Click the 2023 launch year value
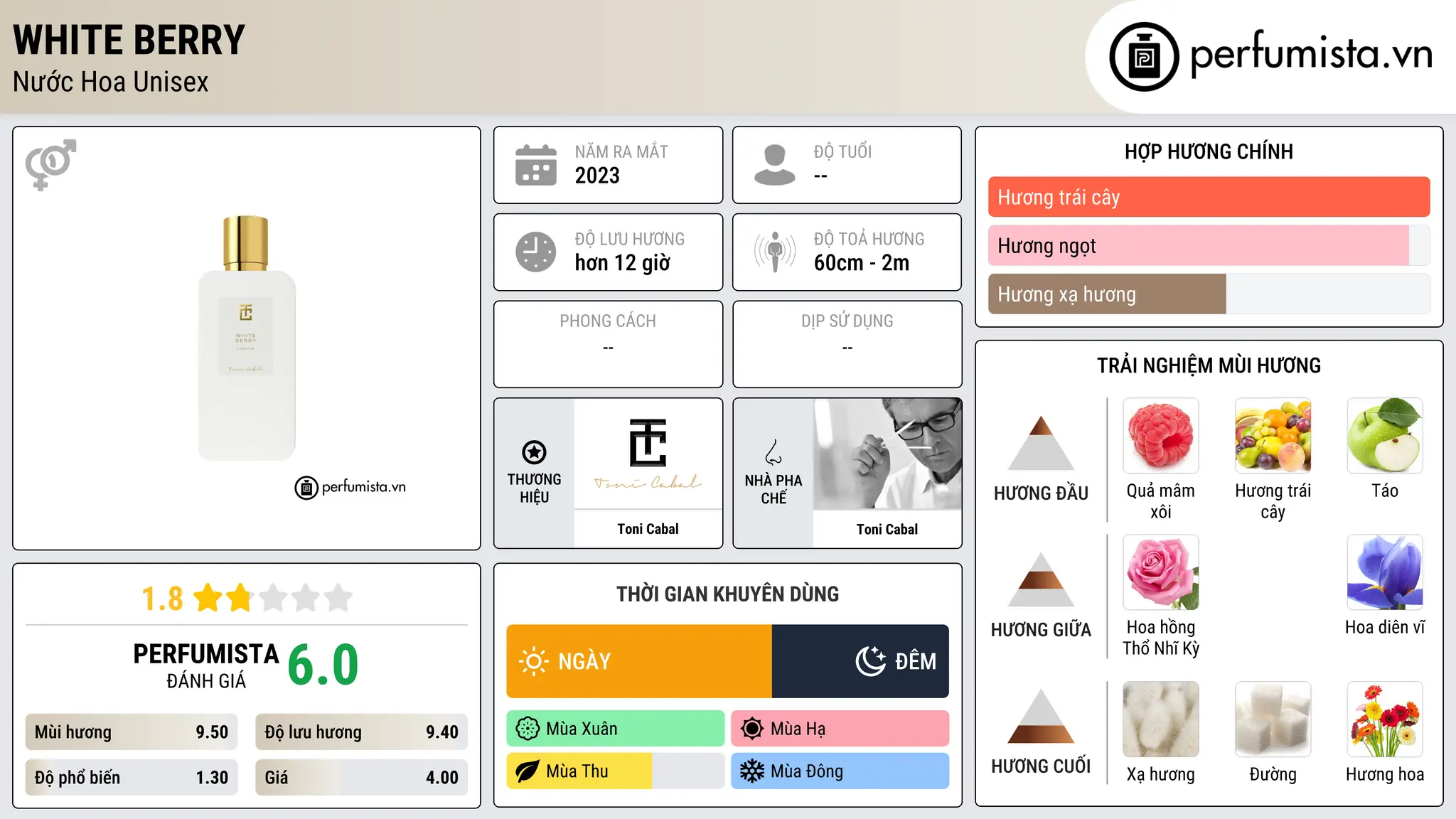The width and height of the screenshot is (1456, 819). 597,176
